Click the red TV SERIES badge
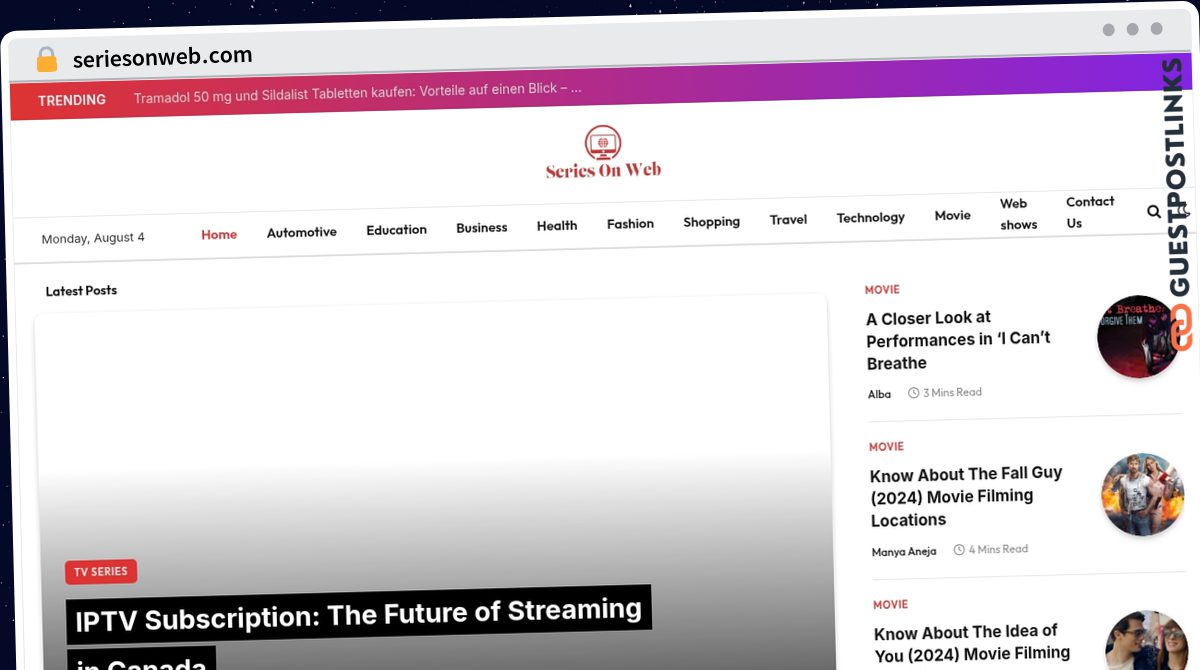 (101, 571)
